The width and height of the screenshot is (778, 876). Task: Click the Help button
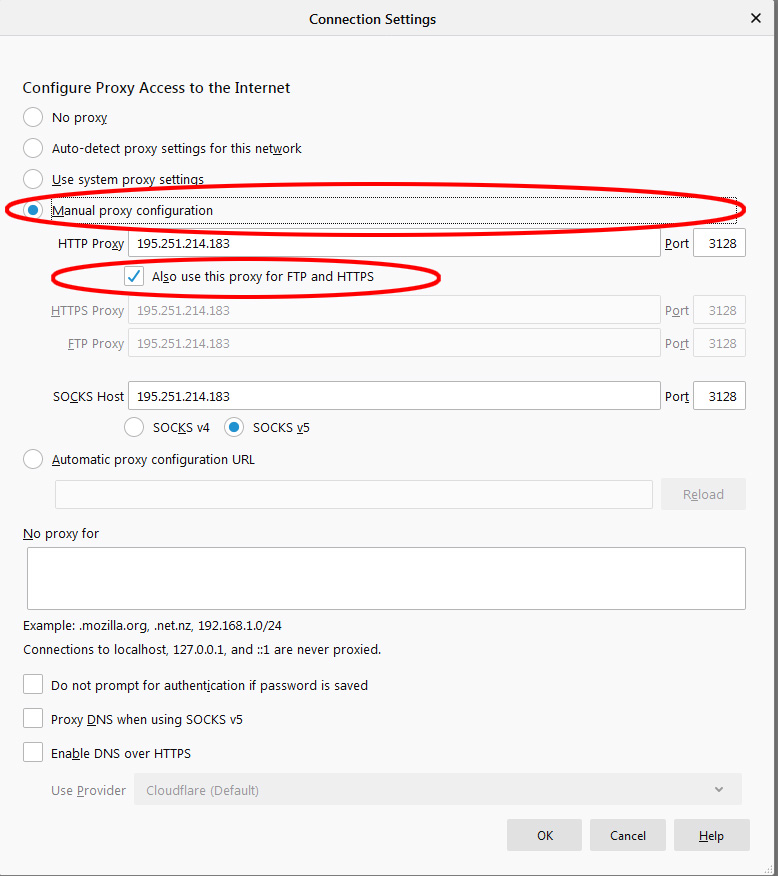[x=711, y=835]
